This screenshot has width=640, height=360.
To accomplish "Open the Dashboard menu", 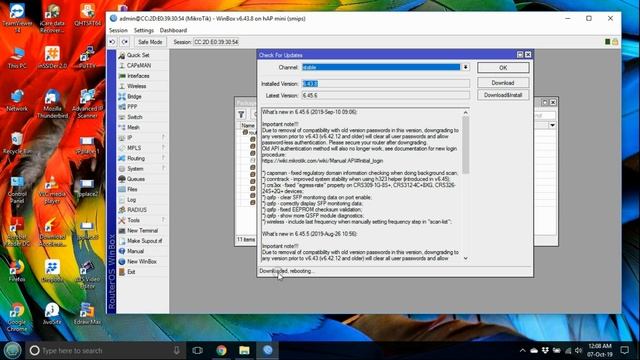I will pos(173,30).
